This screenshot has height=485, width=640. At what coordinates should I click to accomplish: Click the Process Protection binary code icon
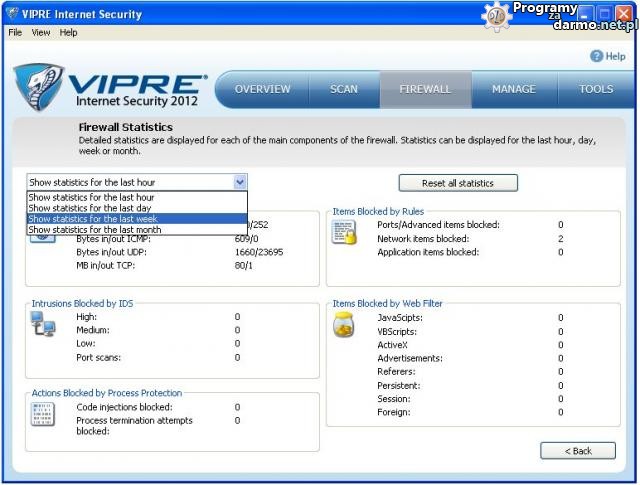coord(43,414)
